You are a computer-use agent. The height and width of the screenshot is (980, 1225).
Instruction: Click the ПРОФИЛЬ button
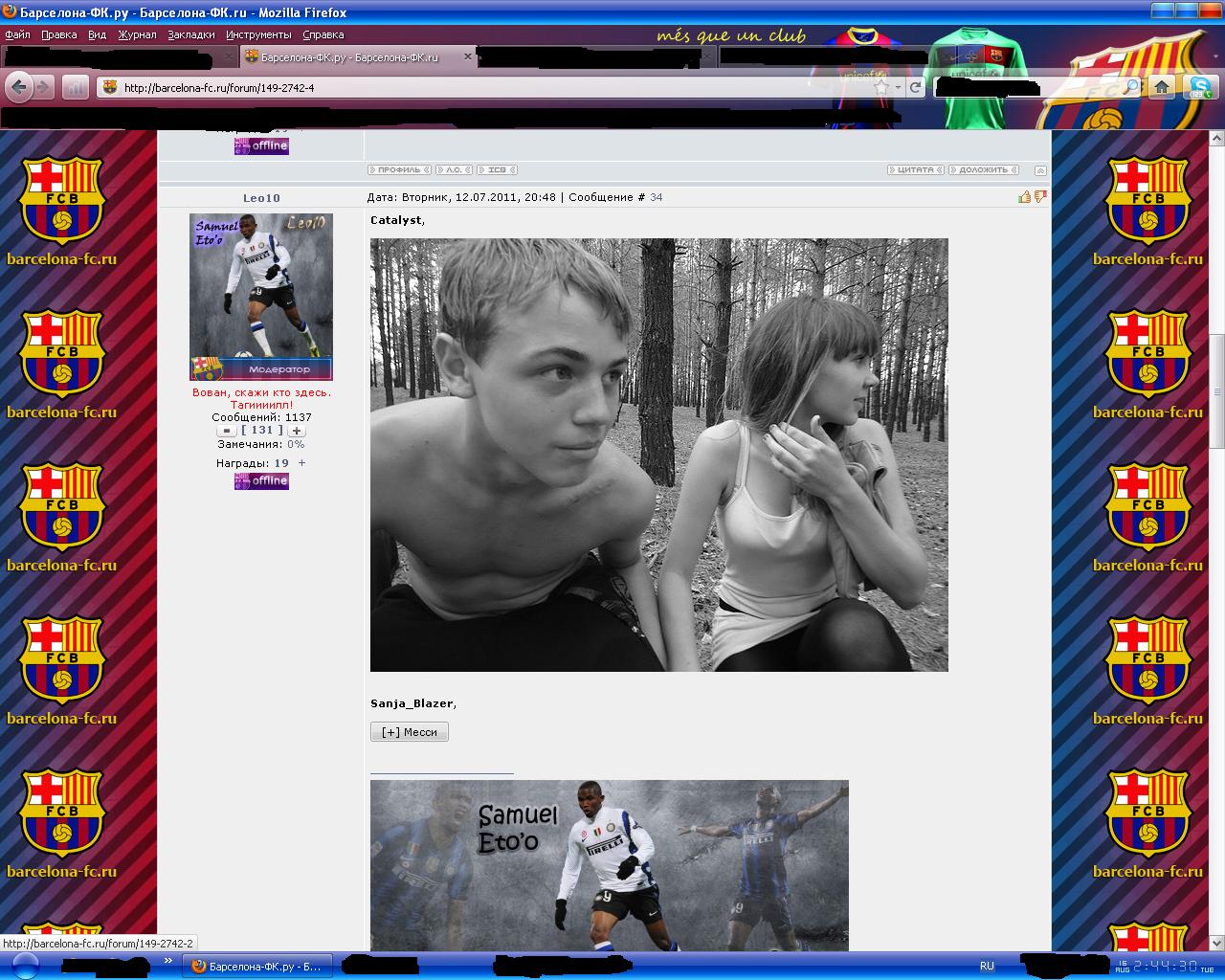coord(399,170)
